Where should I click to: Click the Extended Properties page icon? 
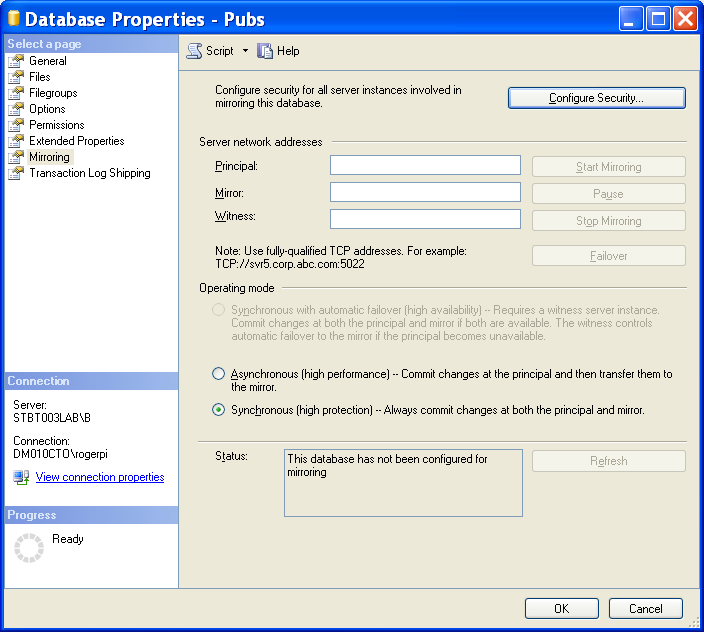coord(16,141)
